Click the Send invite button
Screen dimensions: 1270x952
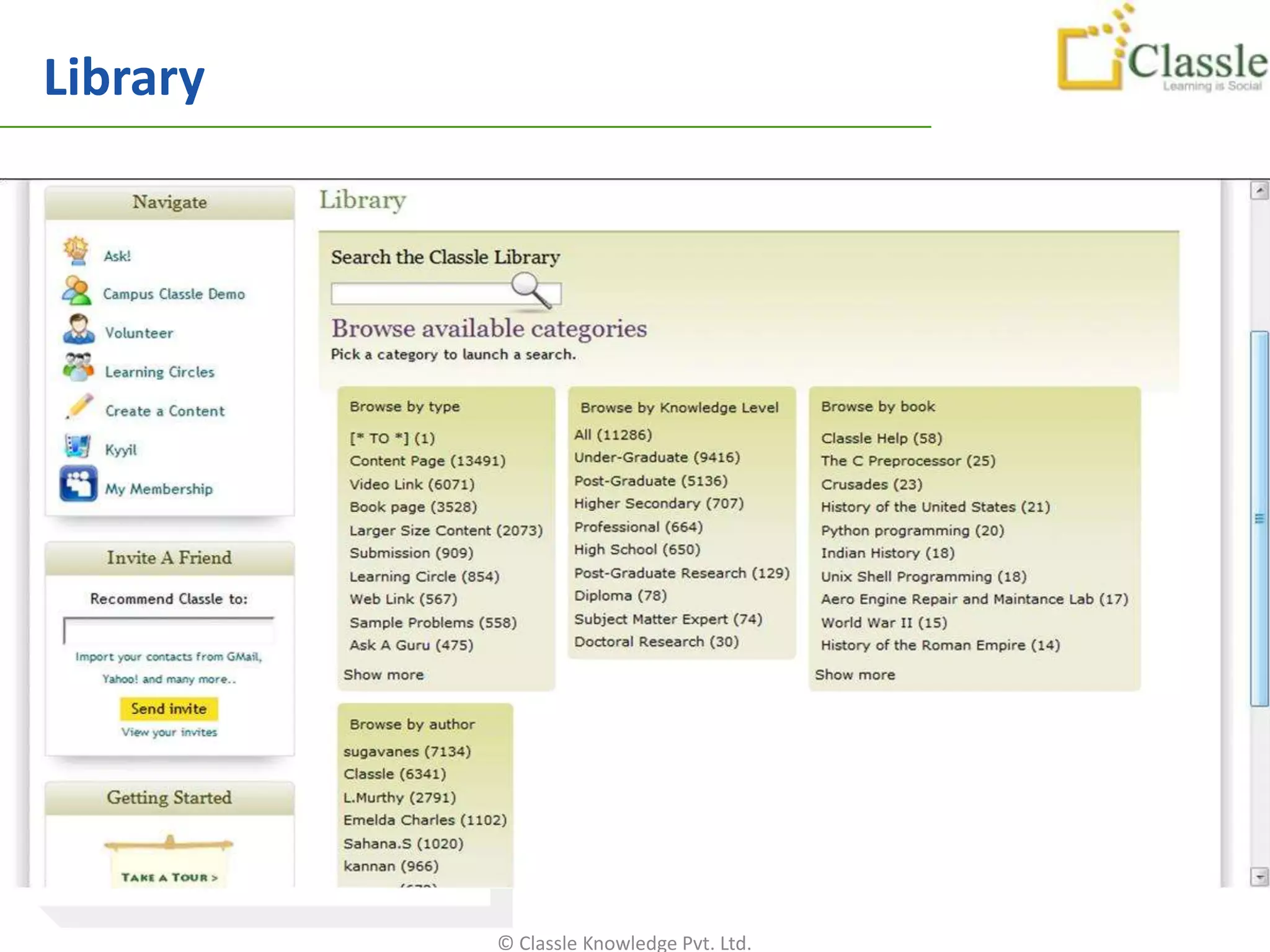169,708
